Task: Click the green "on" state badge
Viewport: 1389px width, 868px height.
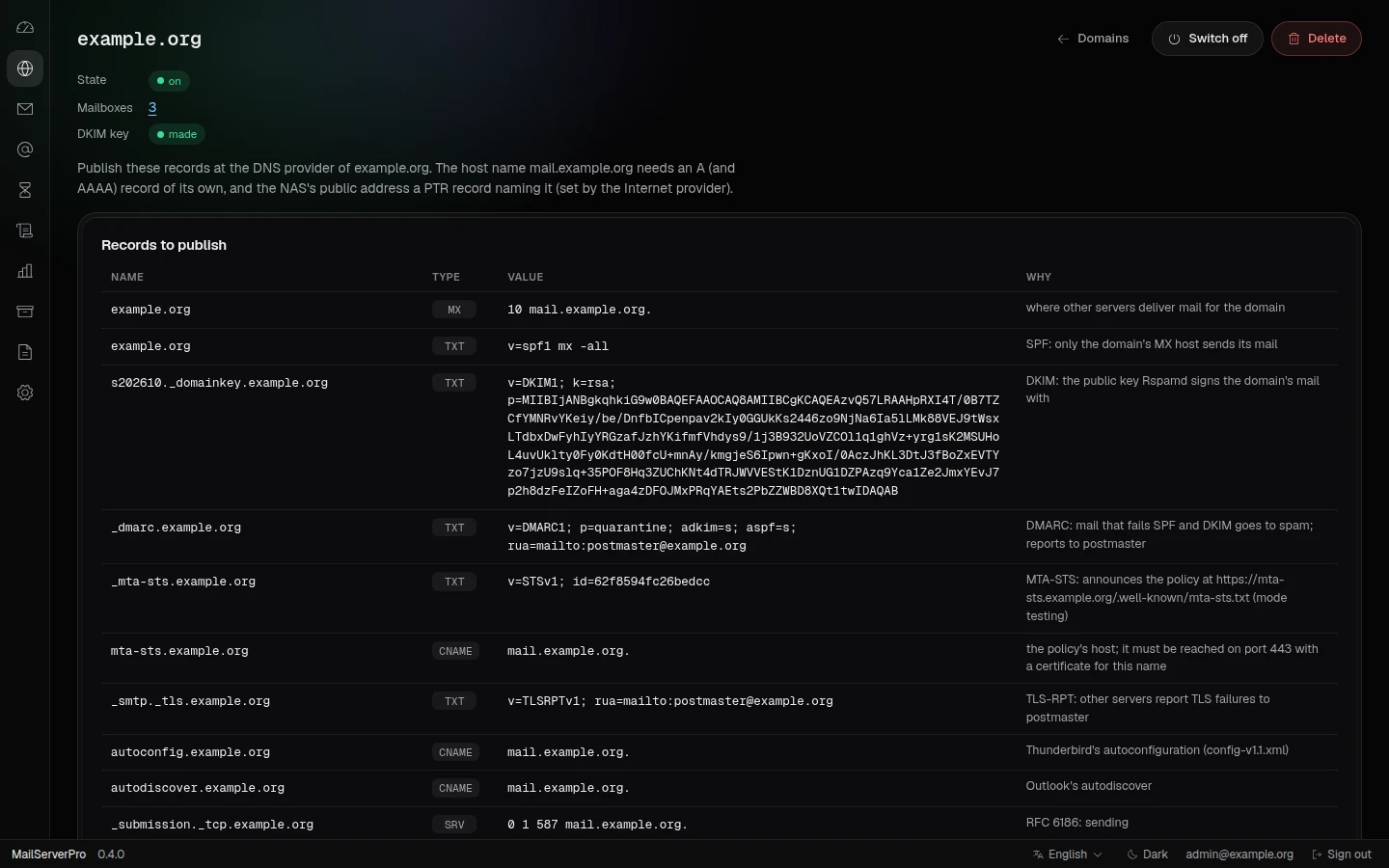Action: pyautogui.click(x=169, y=81)
